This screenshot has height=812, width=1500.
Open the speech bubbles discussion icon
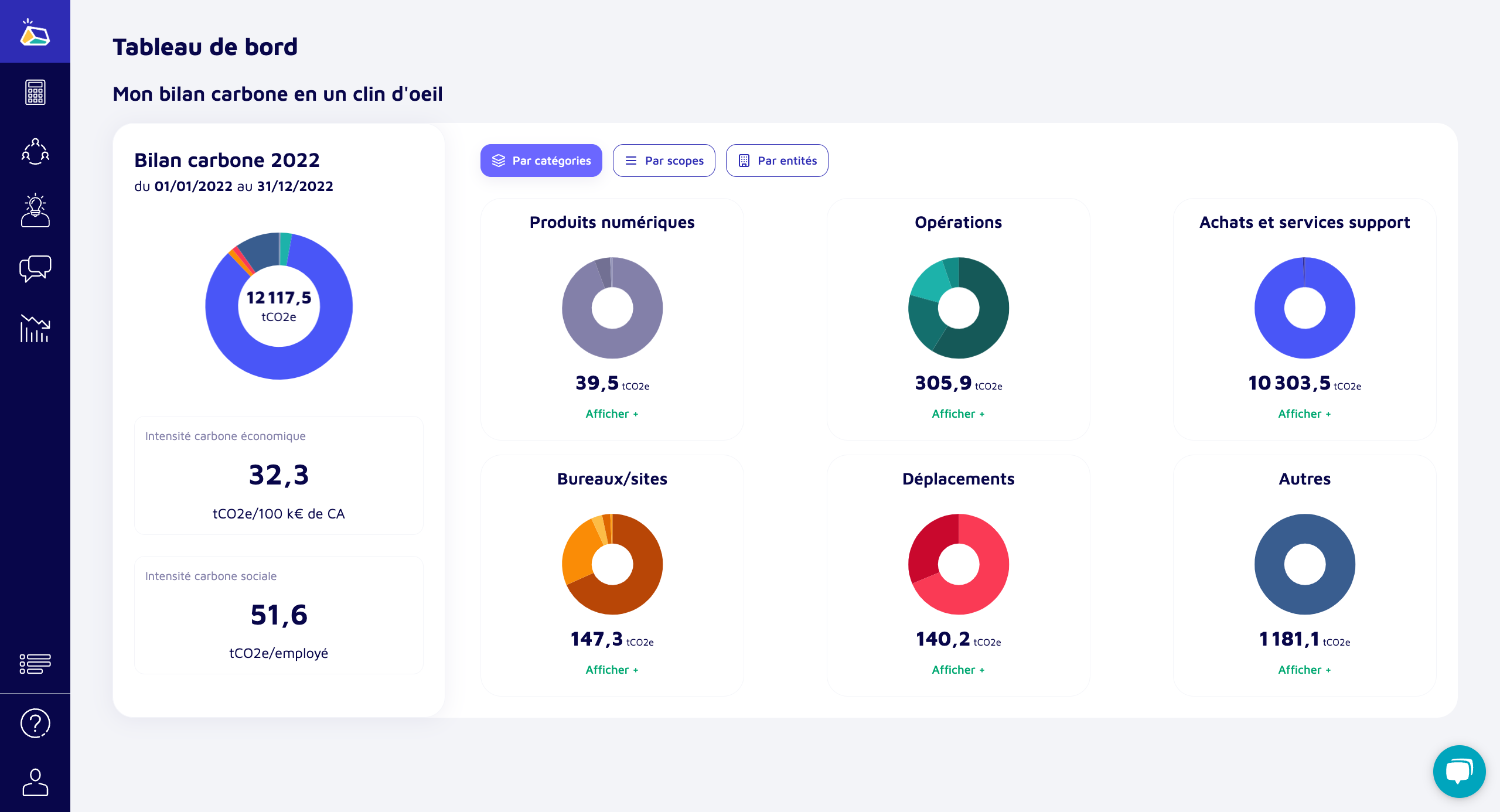coord(35,269)
